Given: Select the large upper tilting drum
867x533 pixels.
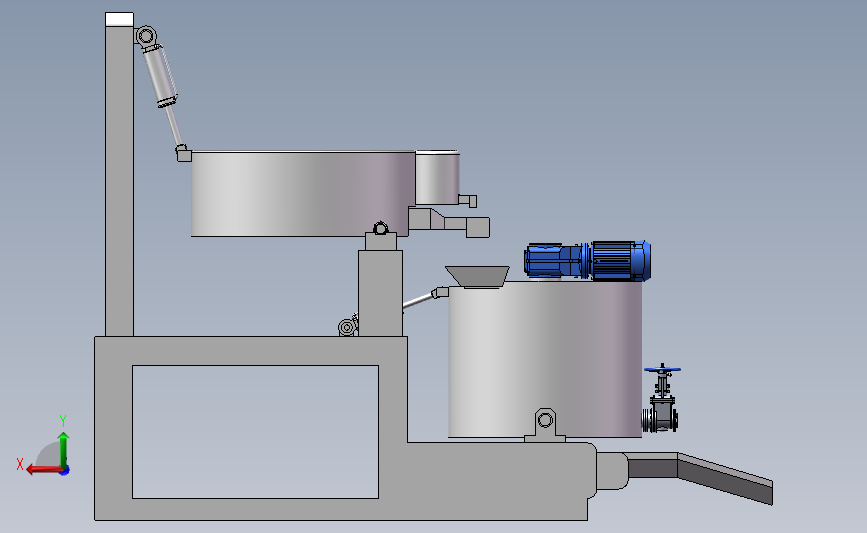Looking at the screenshot, I should pos(303,194).
